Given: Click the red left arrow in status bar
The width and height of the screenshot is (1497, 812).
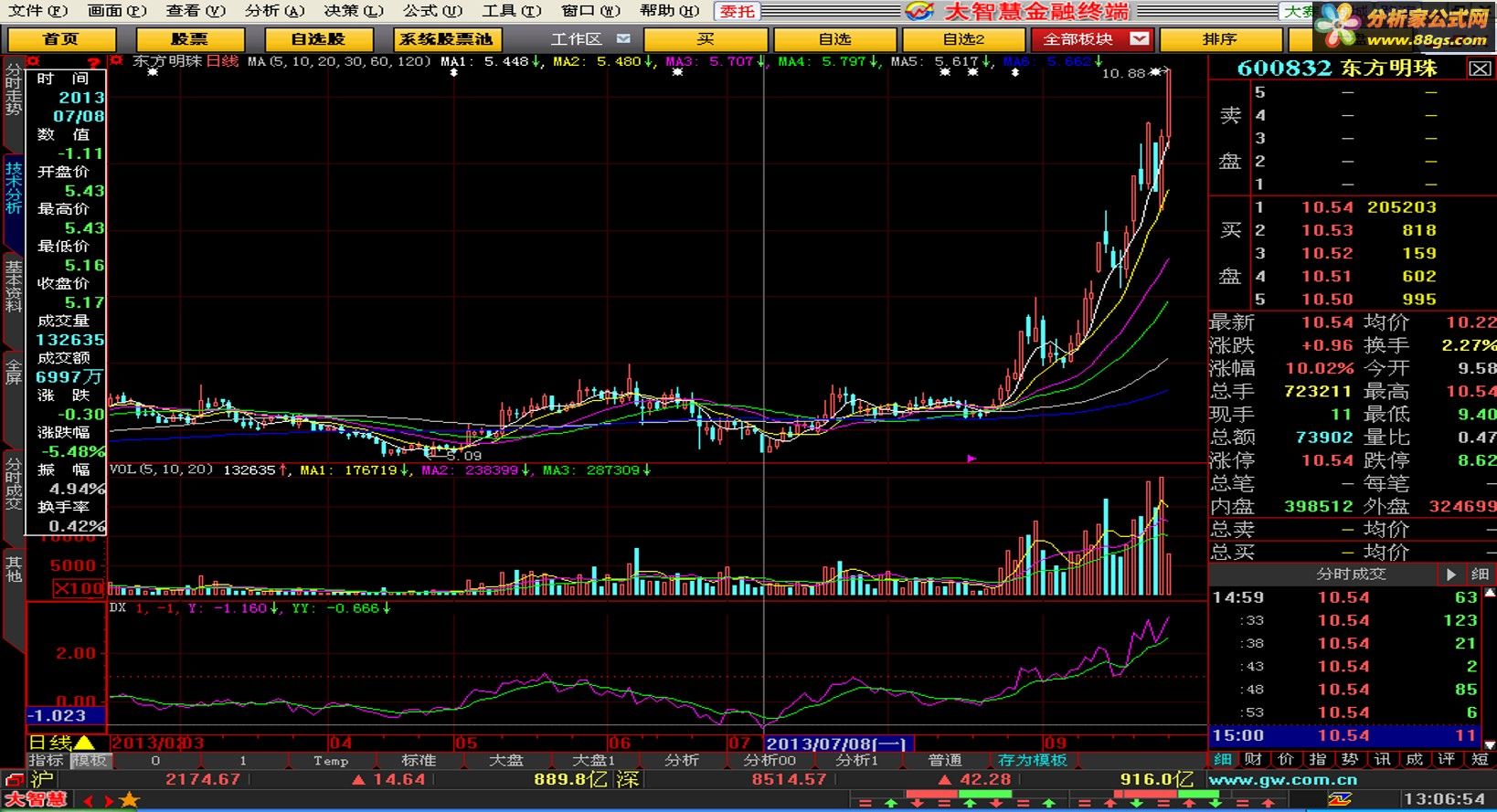Looking at the screenshot, I should [x=89, y=801].
